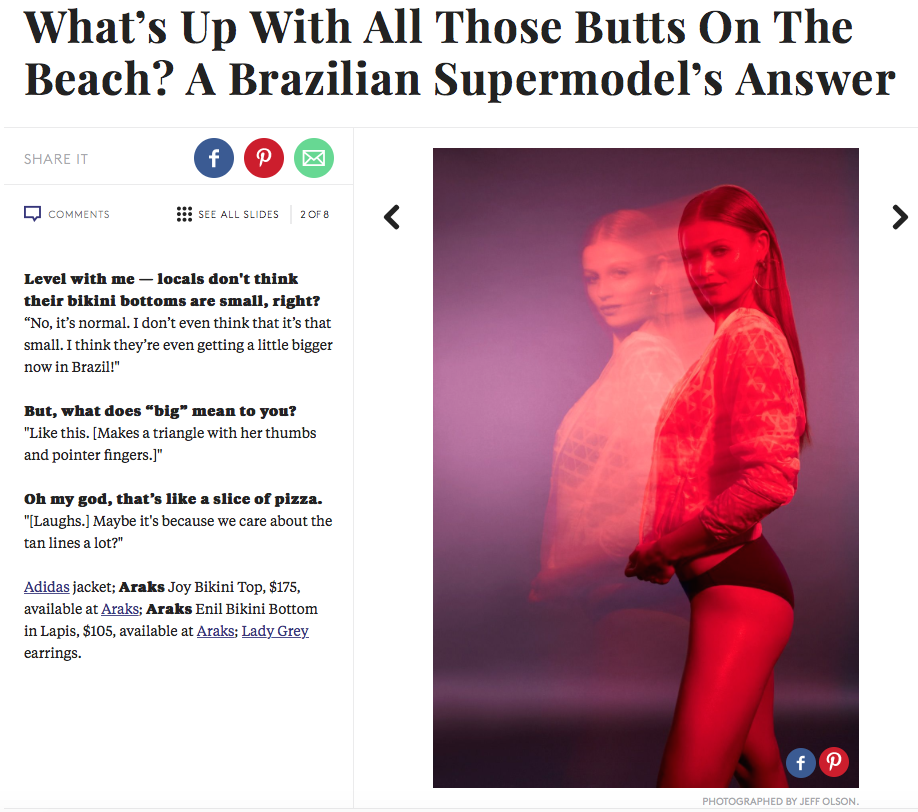Click the COMMENTS label
The width and height of the screenshot is (918, 812).
pyautogui.click(x=79, y=214)
